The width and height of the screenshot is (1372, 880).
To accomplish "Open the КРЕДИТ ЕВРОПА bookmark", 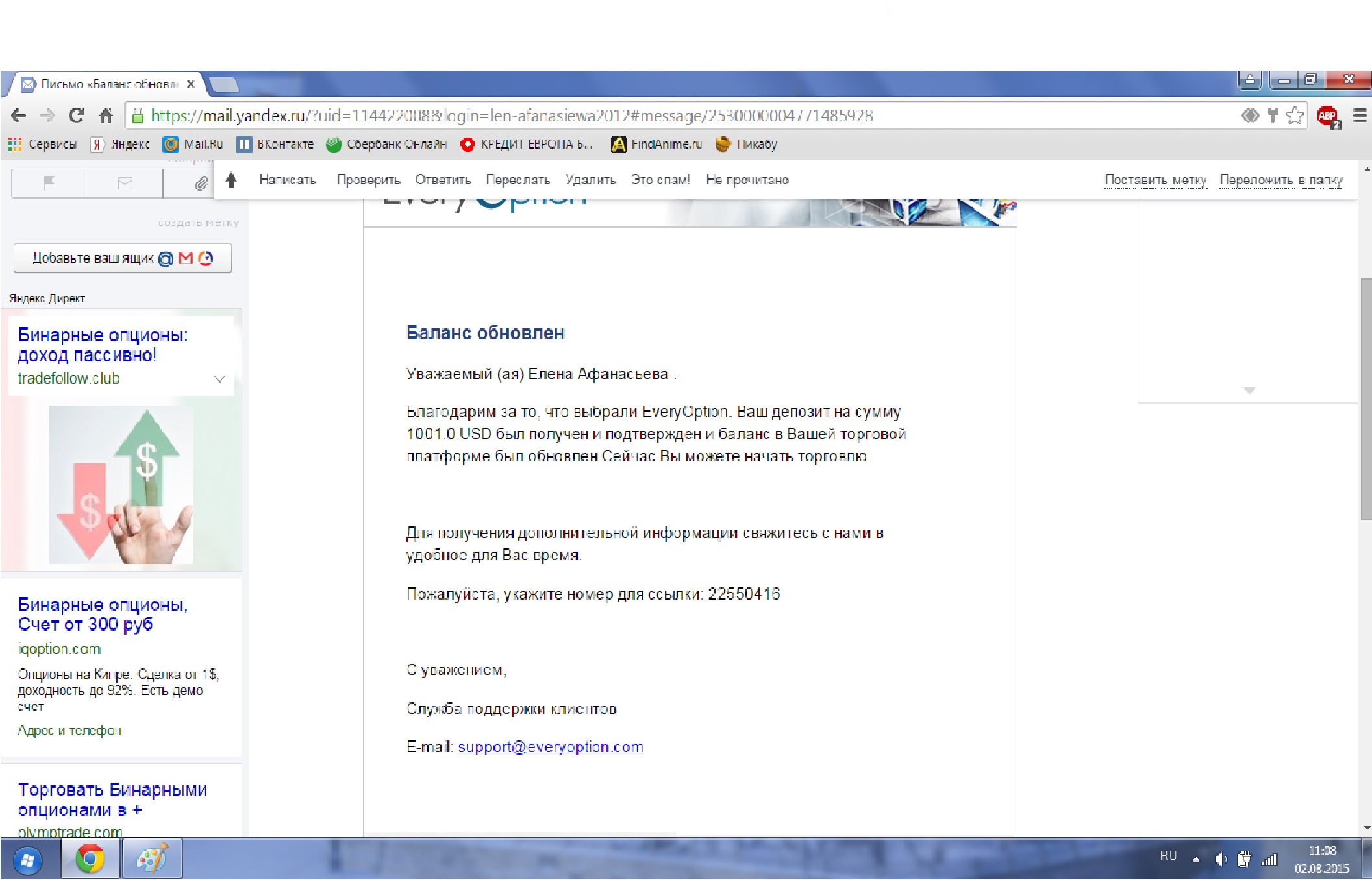I will [527, 144].
